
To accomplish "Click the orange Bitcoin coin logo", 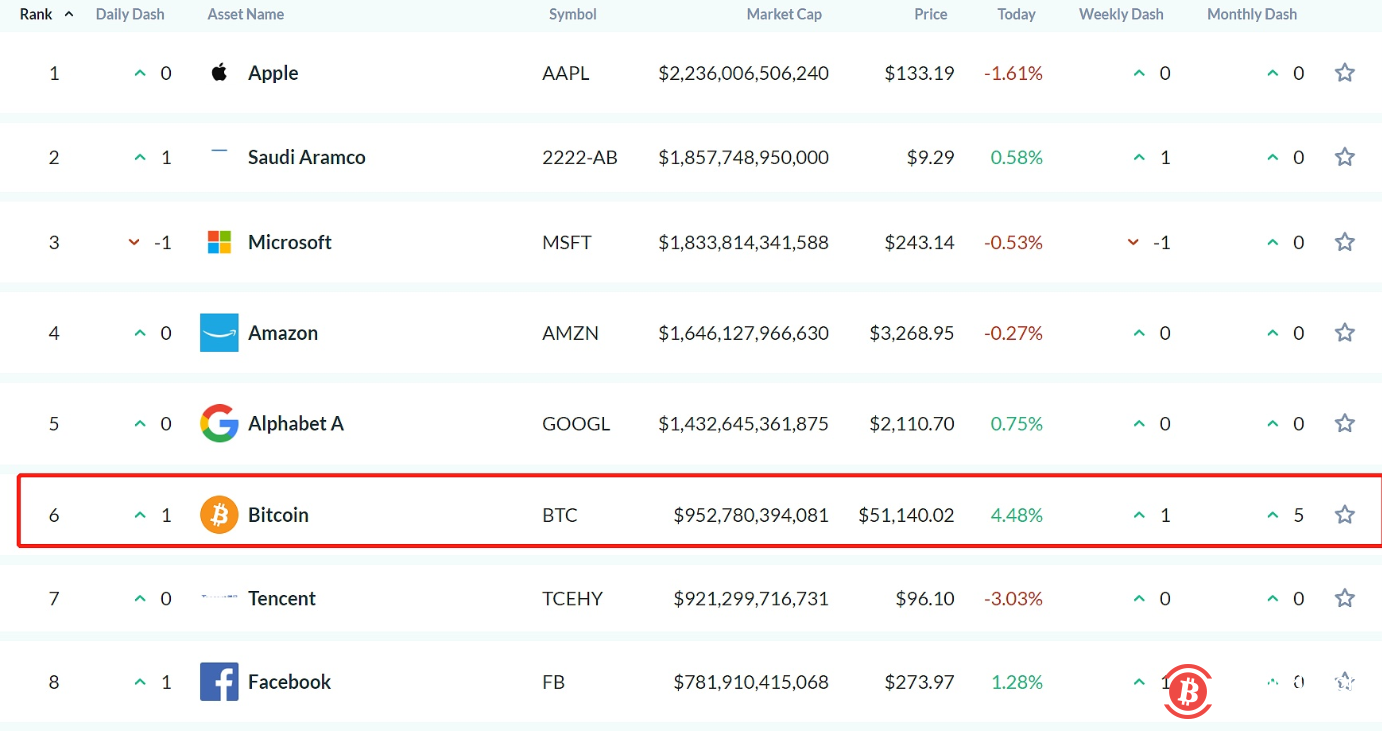I will coord(218,514).
